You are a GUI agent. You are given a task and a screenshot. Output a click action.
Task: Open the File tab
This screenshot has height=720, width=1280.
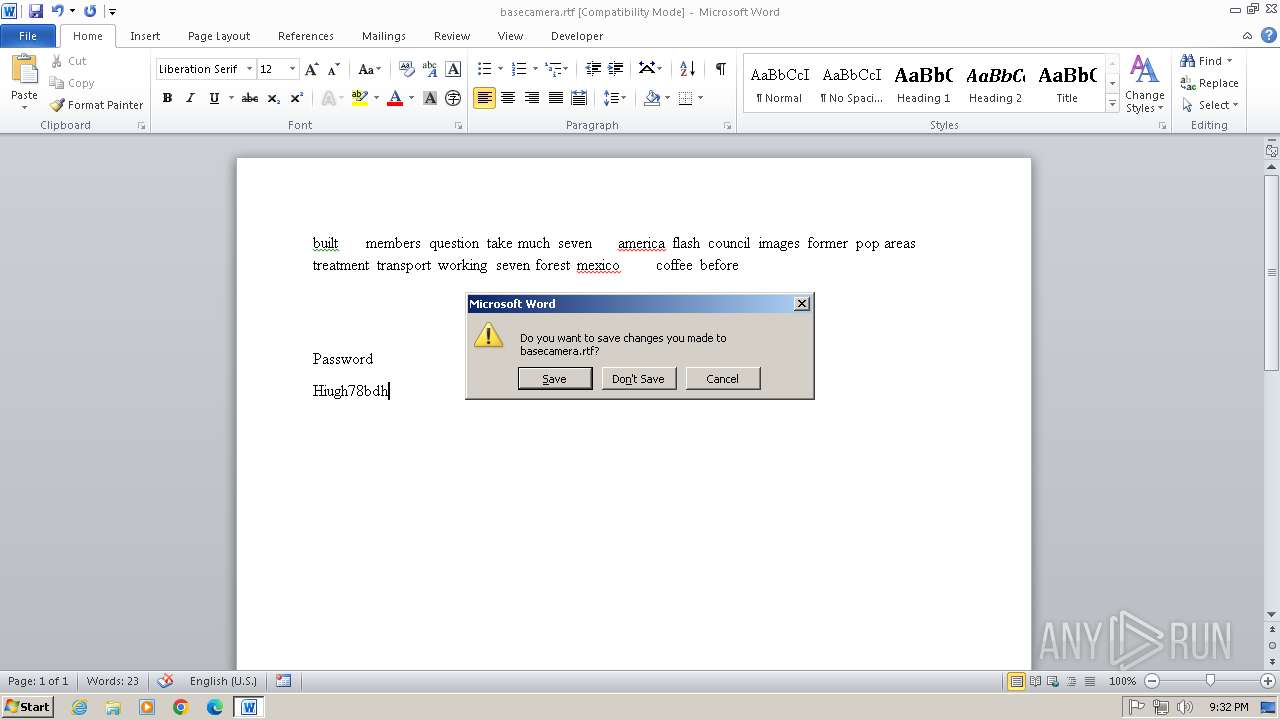(28, 36)
